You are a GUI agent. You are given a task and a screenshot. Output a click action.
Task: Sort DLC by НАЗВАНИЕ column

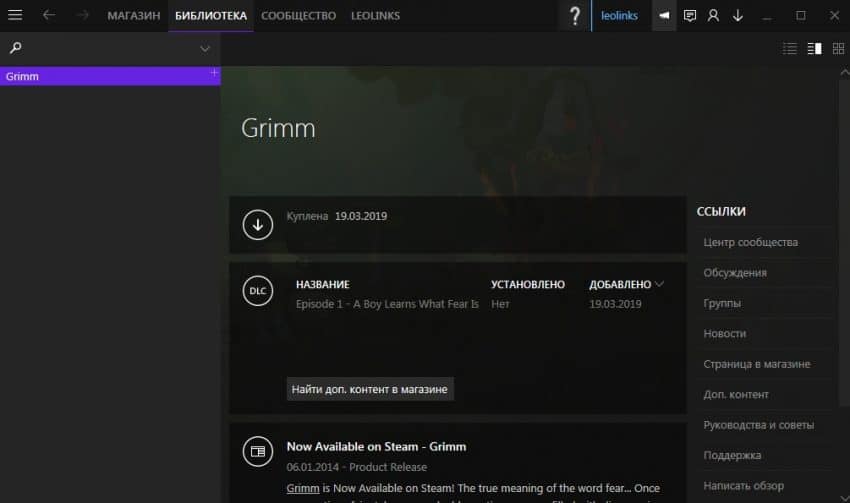click(323, 284)
